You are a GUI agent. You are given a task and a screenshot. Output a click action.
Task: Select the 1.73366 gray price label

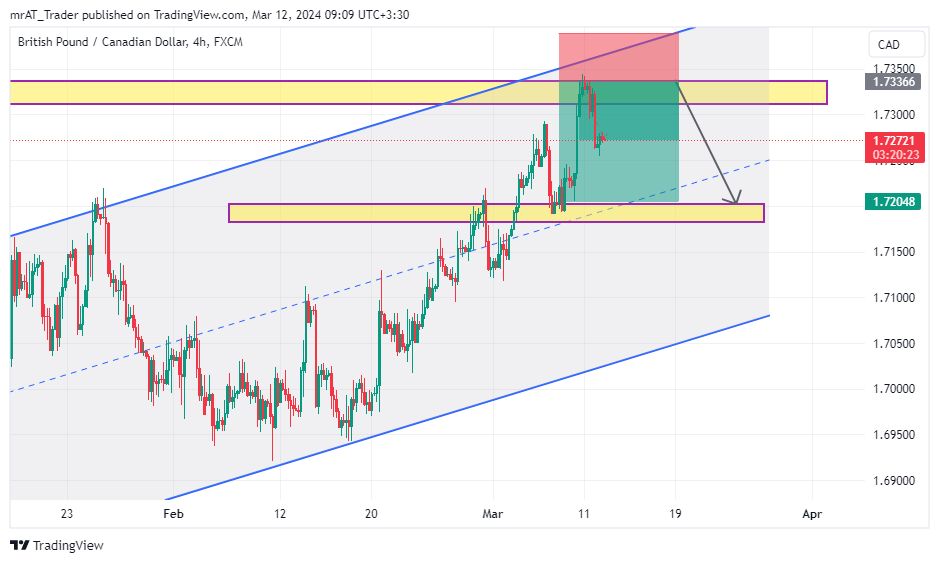[893, 81]
